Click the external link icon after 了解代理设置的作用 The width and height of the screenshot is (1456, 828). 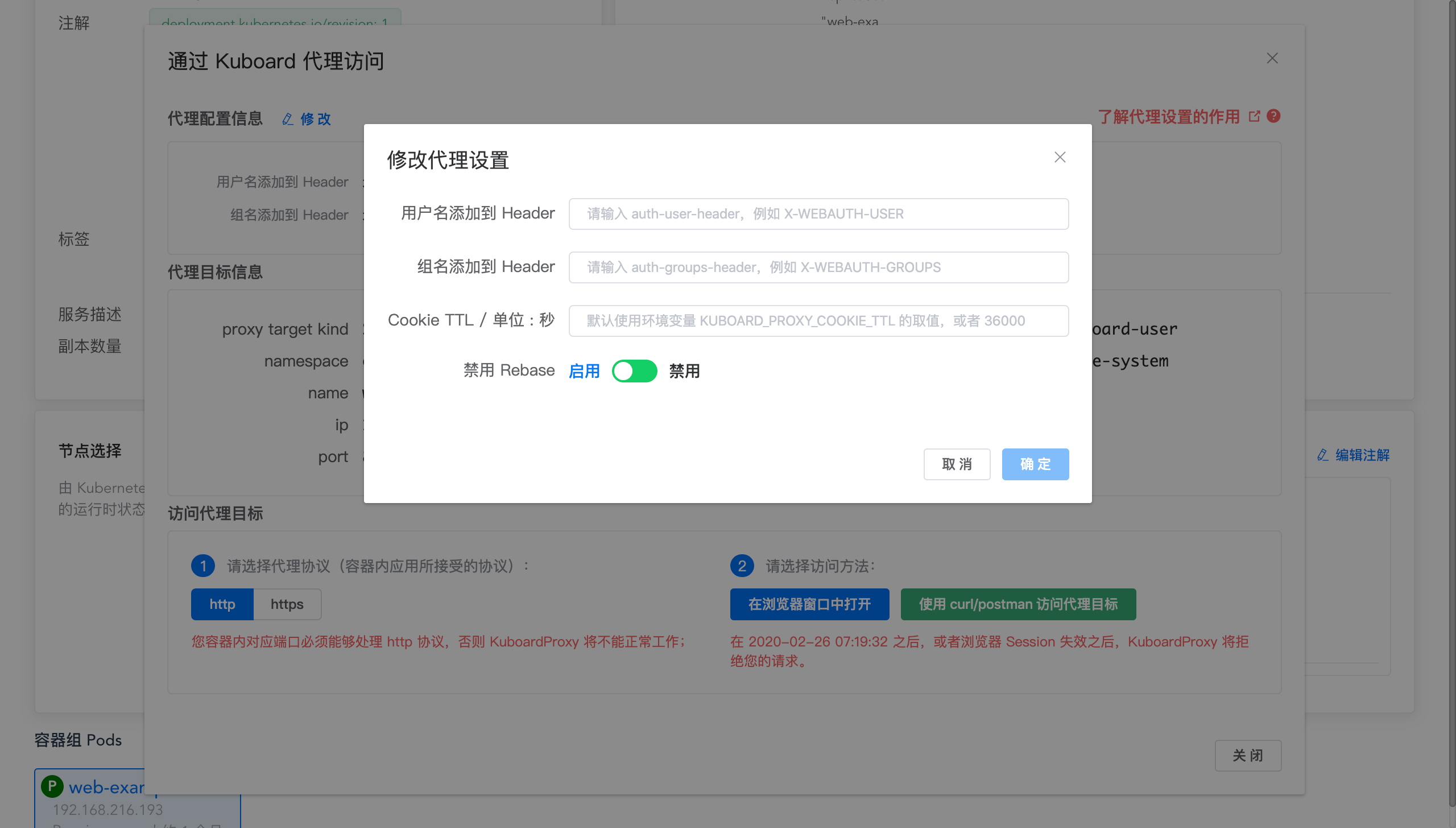pyautogui.click(x=1254, y=117)
